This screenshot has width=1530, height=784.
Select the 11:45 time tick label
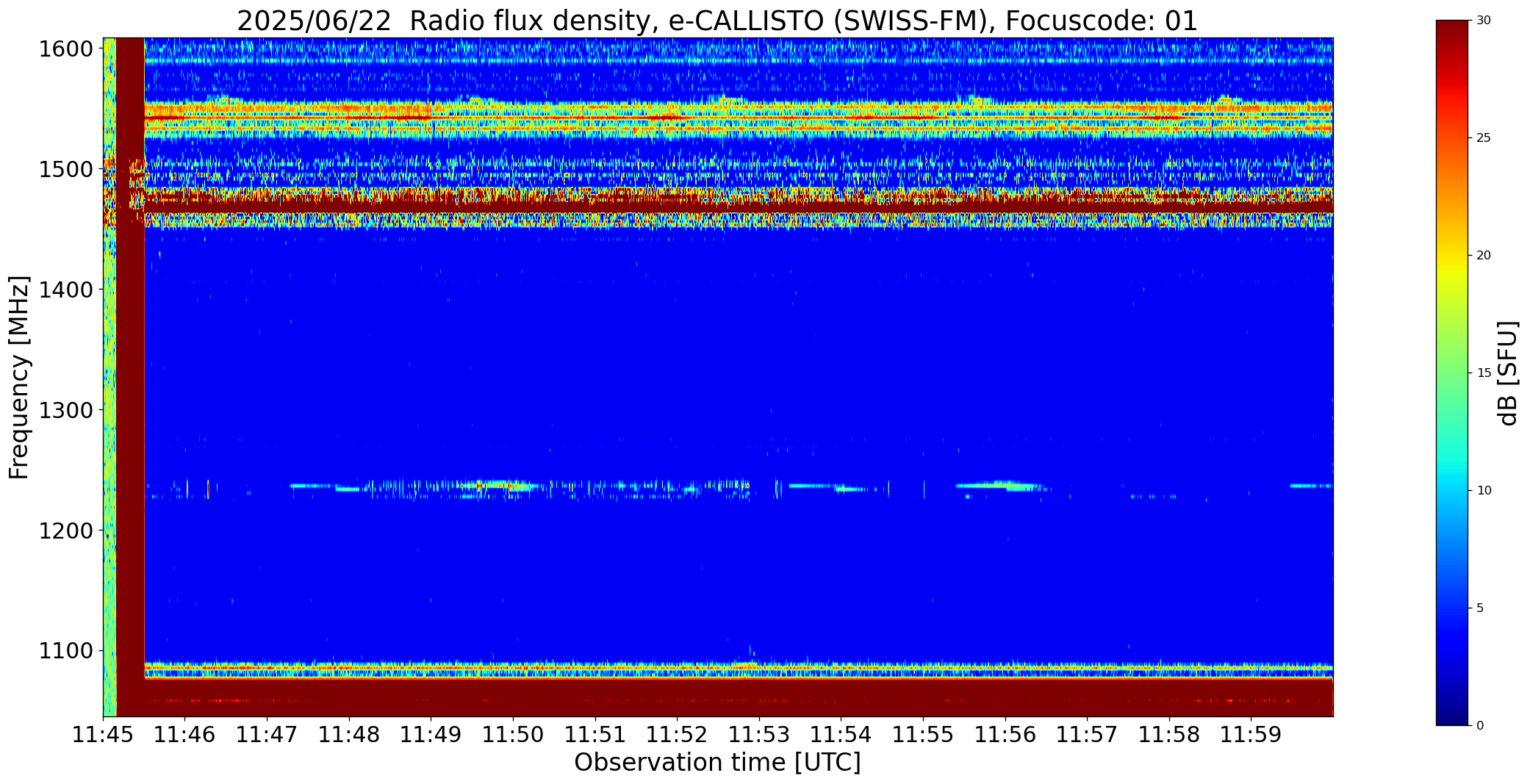103,735
